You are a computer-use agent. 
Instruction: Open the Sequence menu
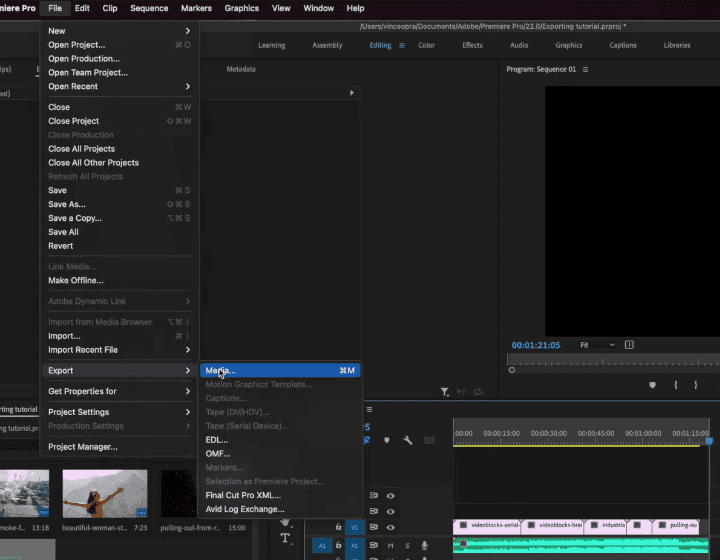[x=149, y=8]
